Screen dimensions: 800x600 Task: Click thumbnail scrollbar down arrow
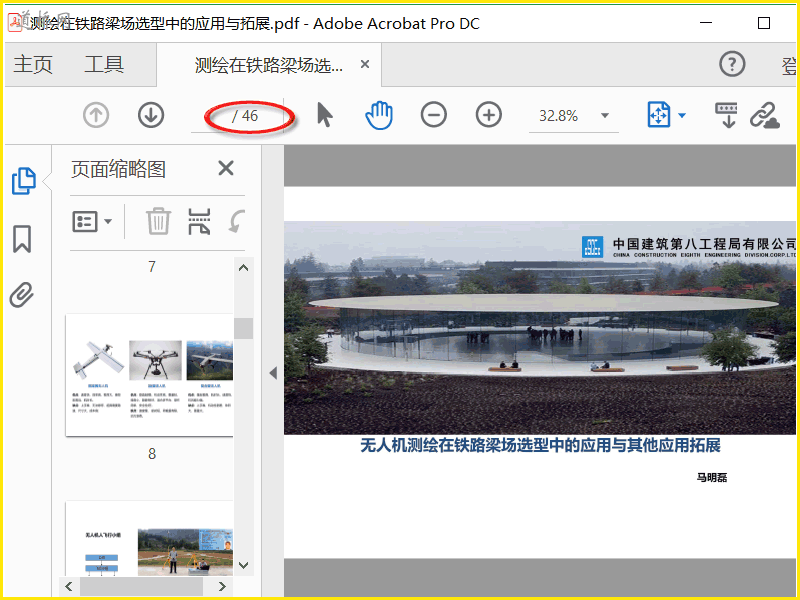point(243,565)
